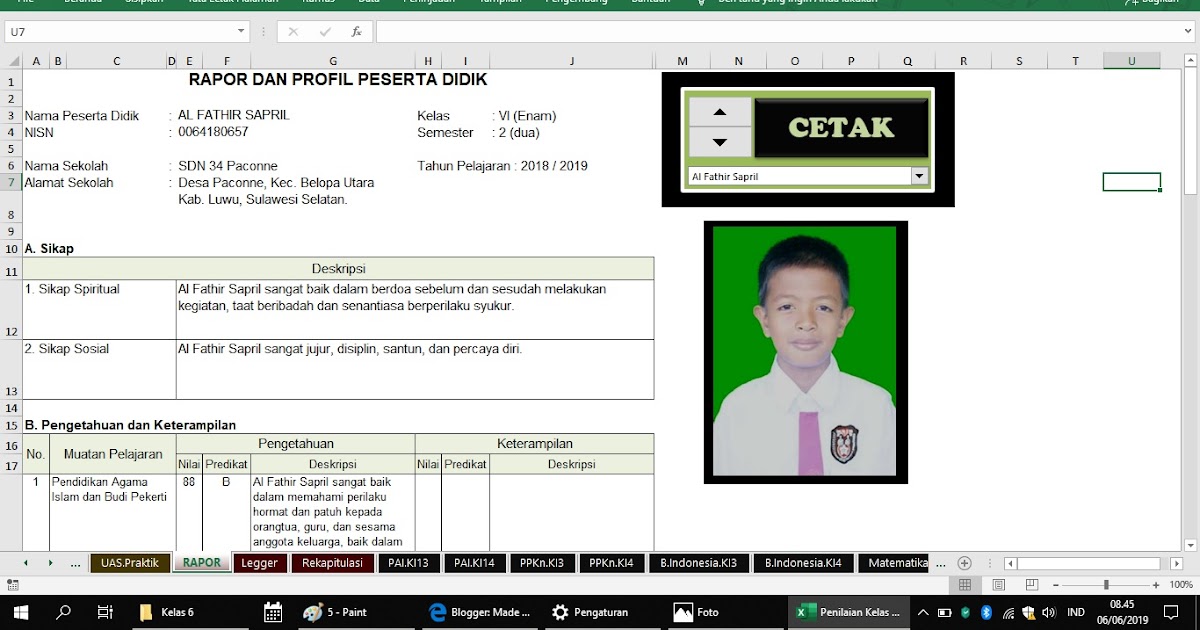The height and width of the screenshot is (630, 1200).
Task: Switch to the UAS.Praktik sheet tab
Action: (130, 563)
